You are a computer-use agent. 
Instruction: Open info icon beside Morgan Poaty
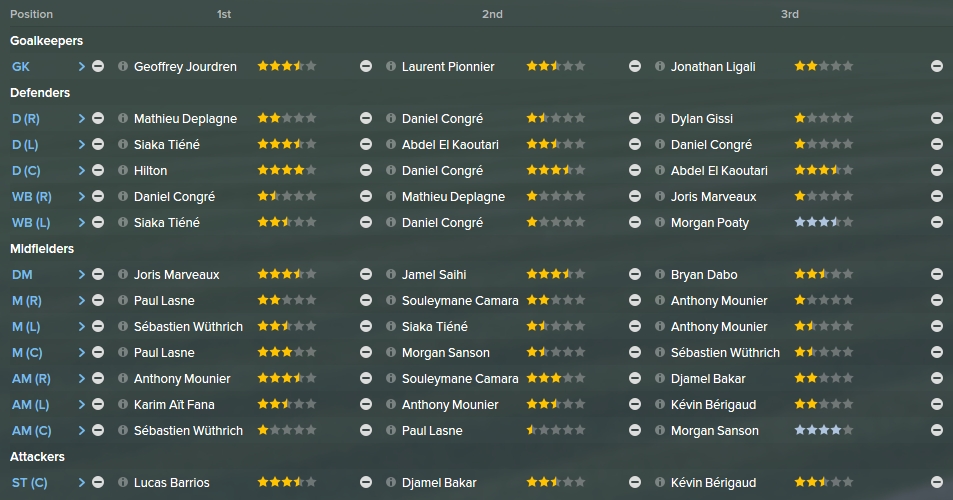click(659, 222)
